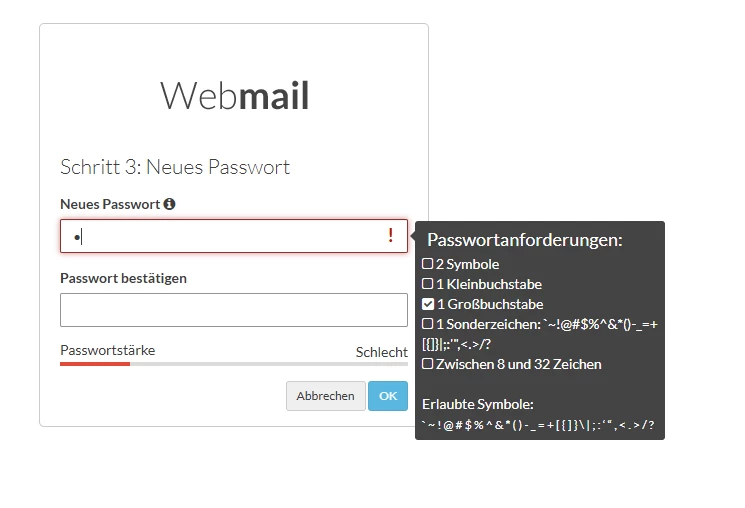Click the Schlecht strength label
The image size is (745, 508).
pos(381,352)
